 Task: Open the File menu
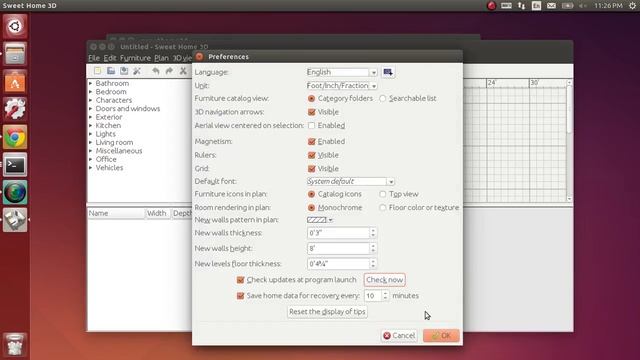tap(94, 58)
